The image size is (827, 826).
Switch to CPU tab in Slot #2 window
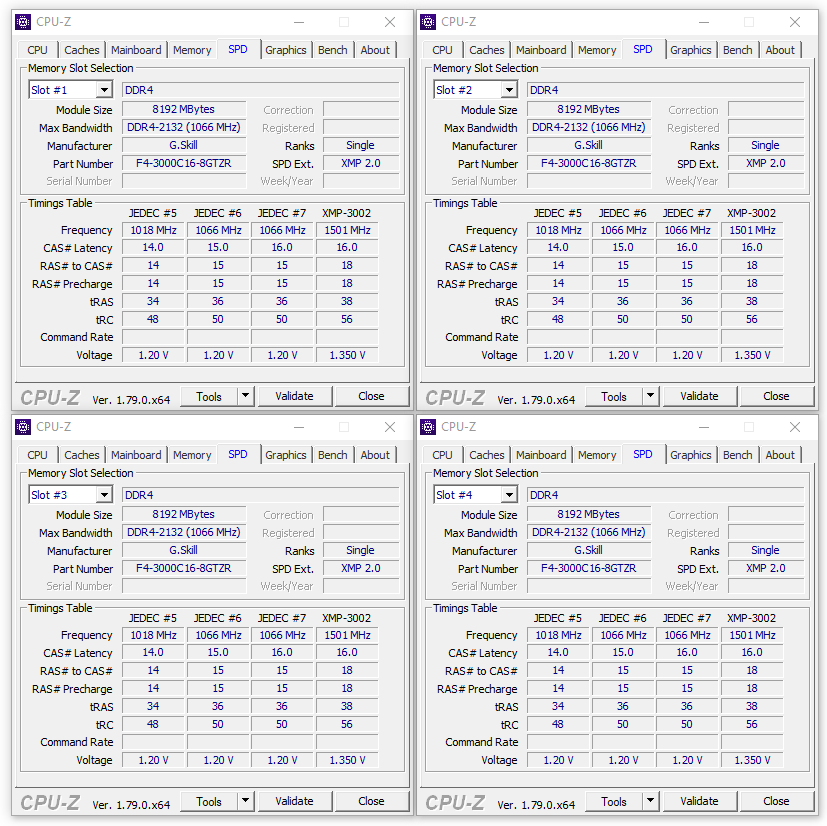tap(443, 50)
